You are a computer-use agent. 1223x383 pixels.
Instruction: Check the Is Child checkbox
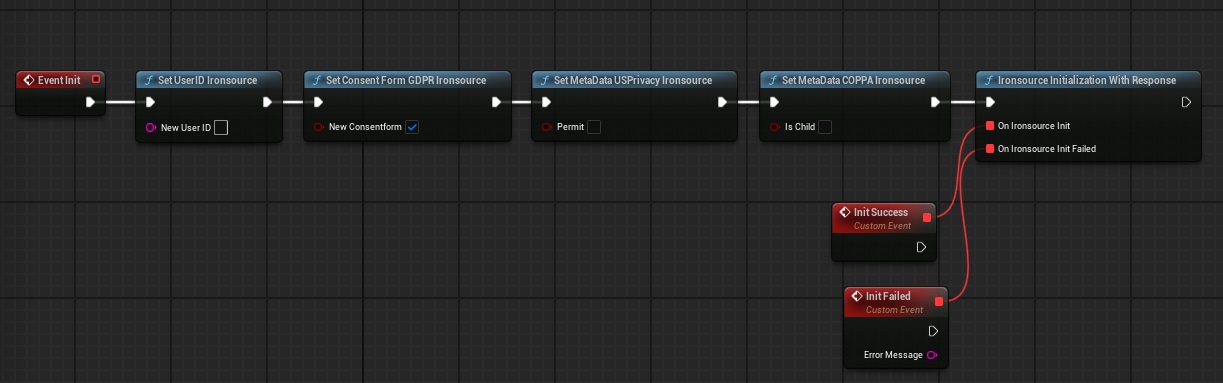coord(825,127)
